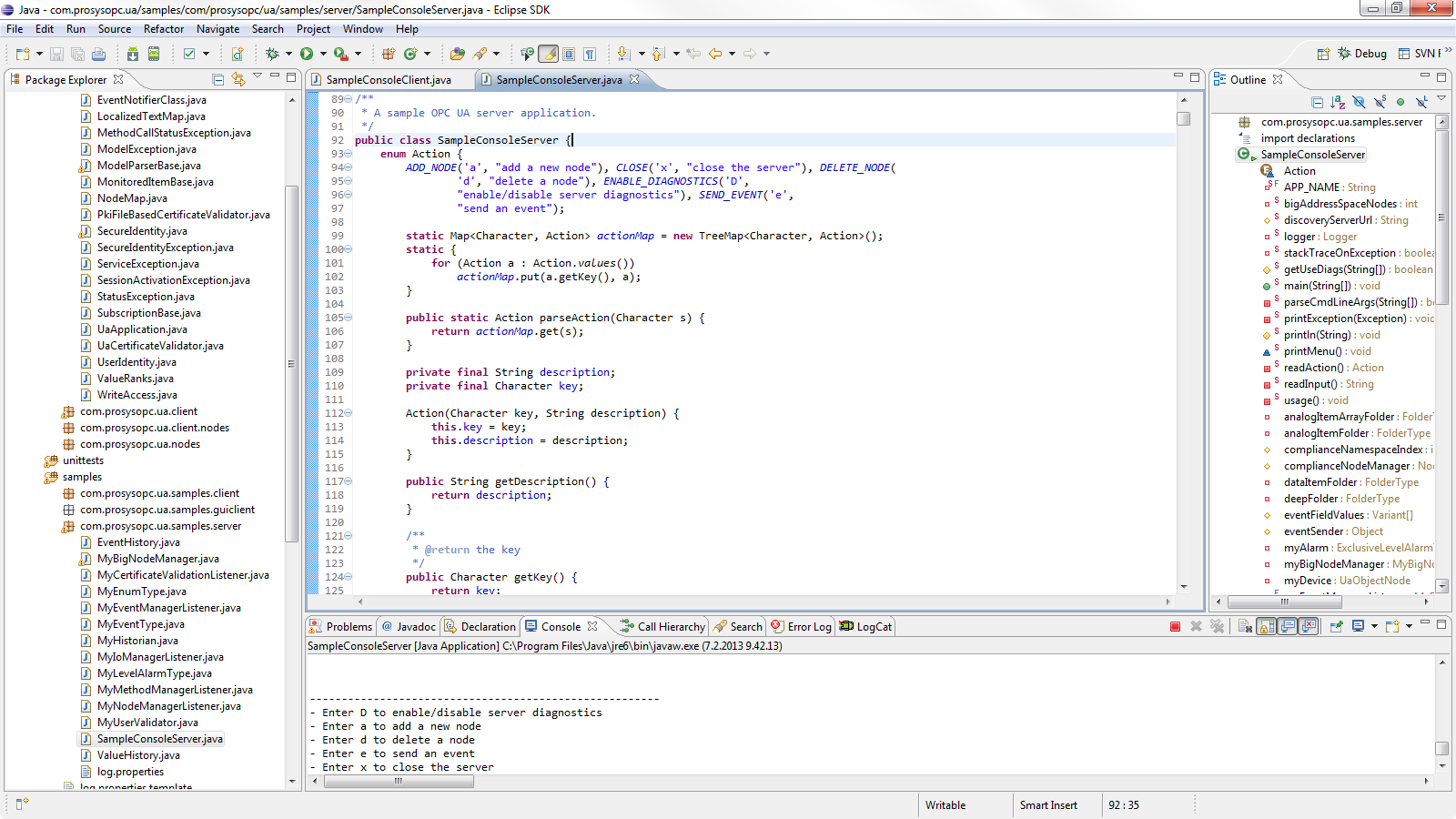Open the Debug perspective button
Viewport: 1456px width, 819px height.
pos(1362,54)
